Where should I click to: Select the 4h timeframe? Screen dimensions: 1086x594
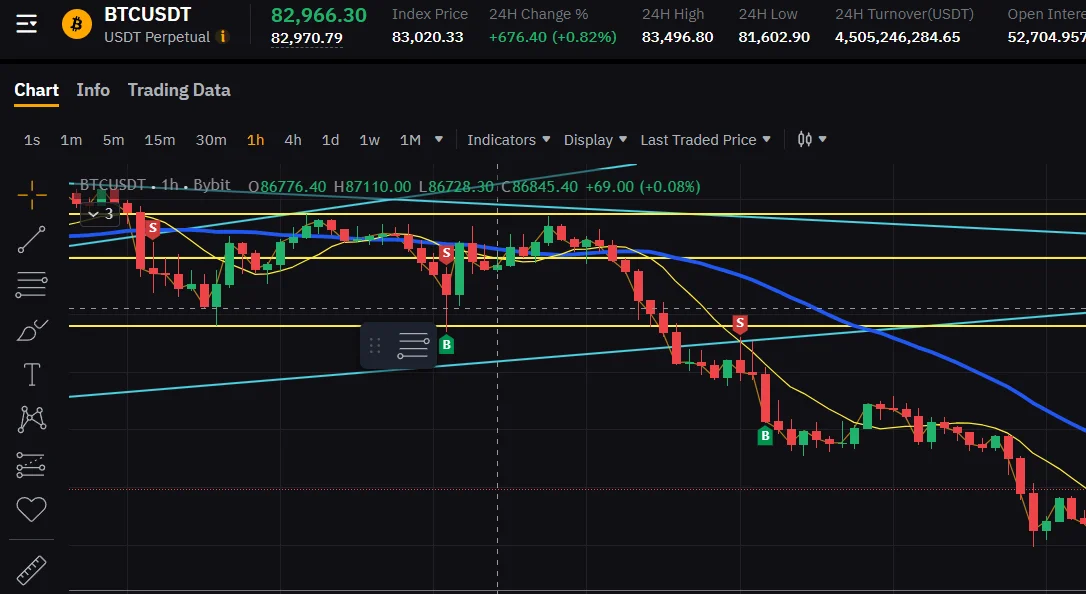tap(293, 140)
